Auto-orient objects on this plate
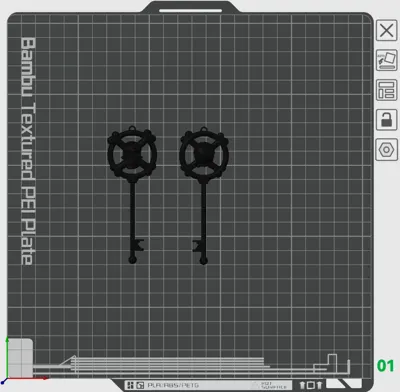Screen dimensions: 400x392 [x=386, y=60]
